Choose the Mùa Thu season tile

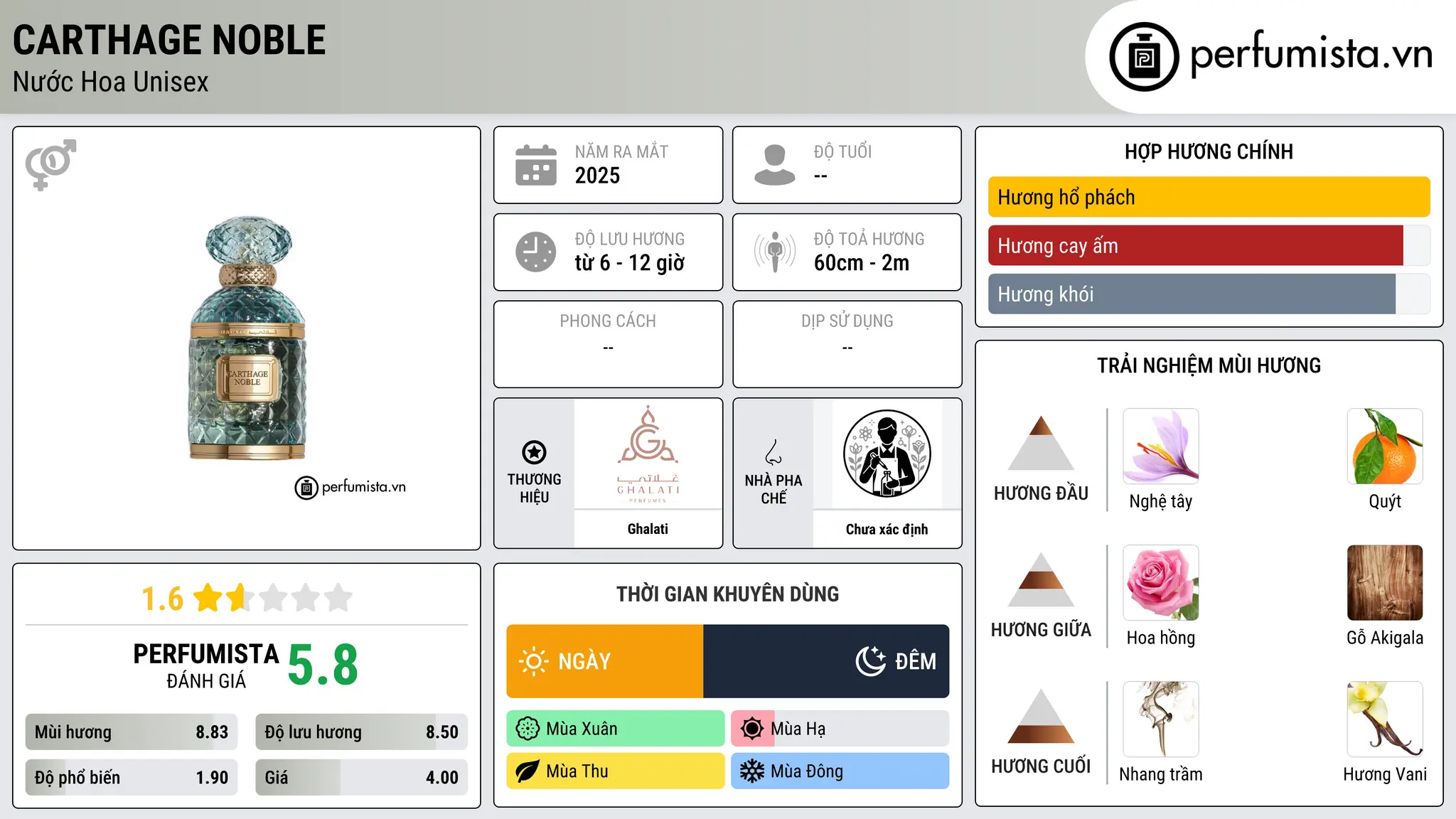pos(616,771)
